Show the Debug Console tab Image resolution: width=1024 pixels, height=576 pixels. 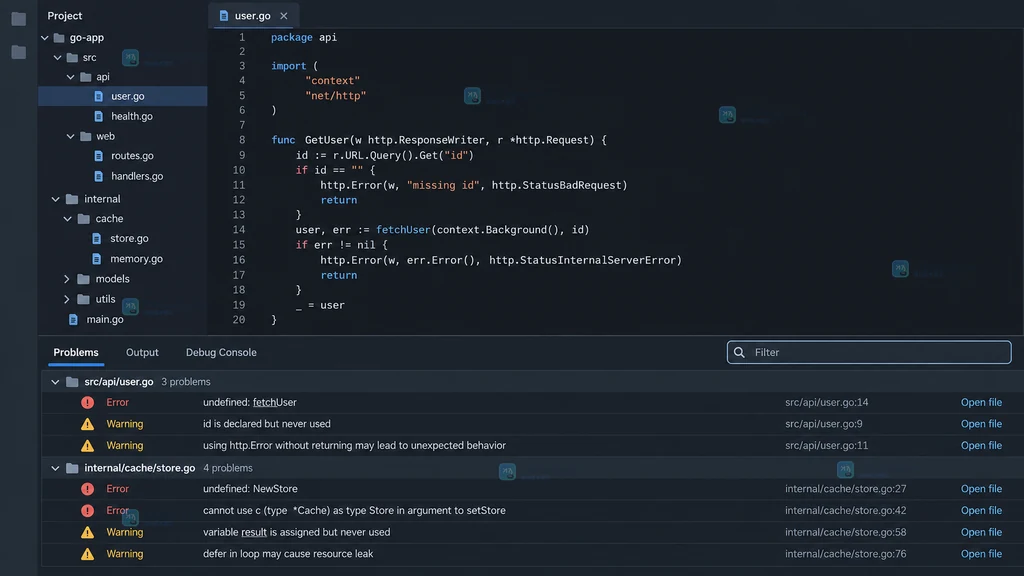(x=221, y=353)
